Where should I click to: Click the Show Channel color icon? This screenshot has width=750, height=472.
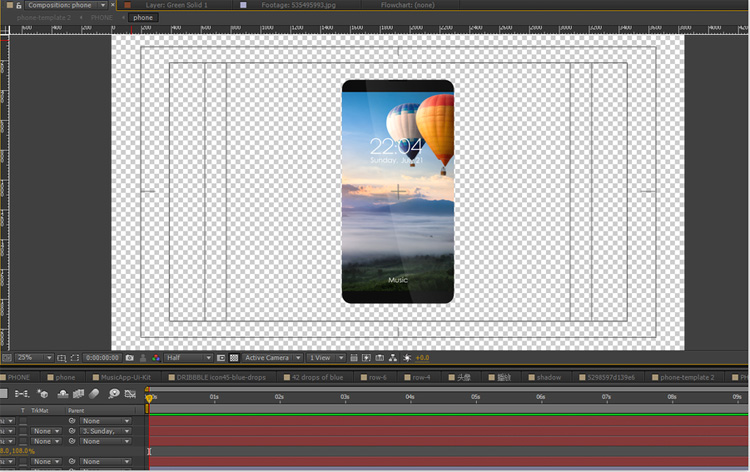156,357
